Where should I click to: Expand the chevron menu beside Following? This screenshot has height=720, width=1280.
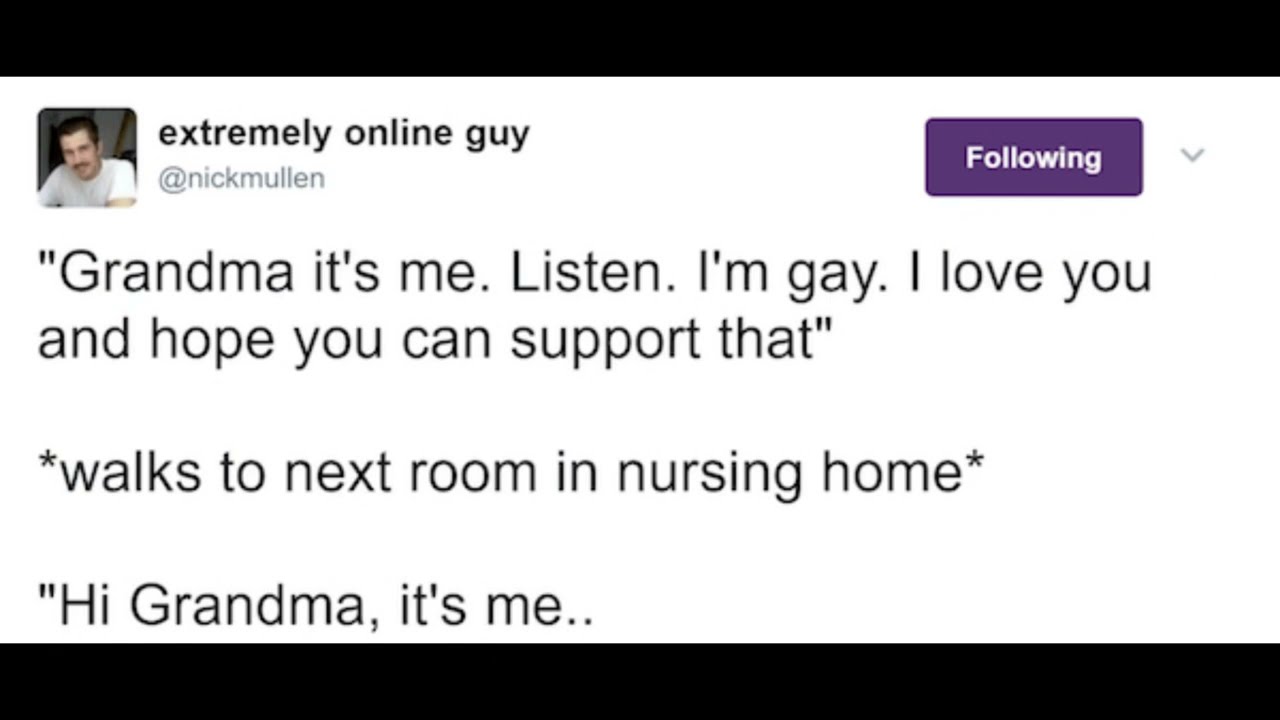[1192, 155]
